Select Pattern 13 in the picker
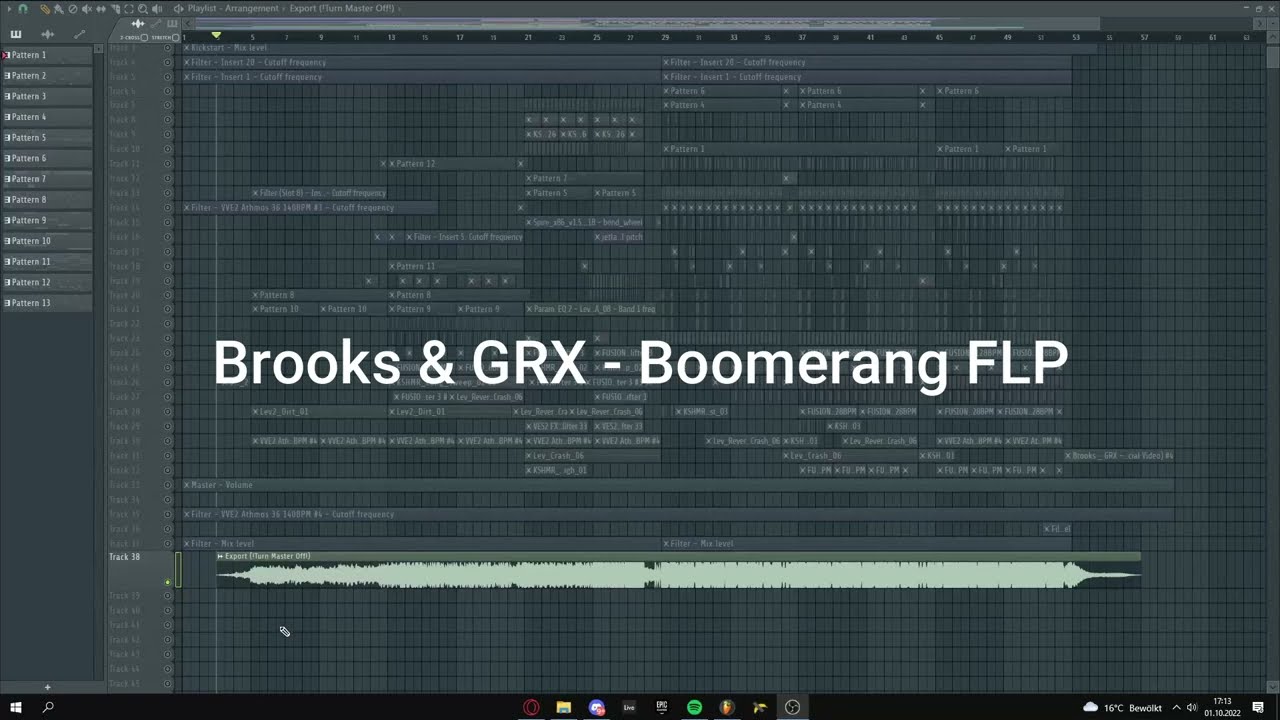 48,303
